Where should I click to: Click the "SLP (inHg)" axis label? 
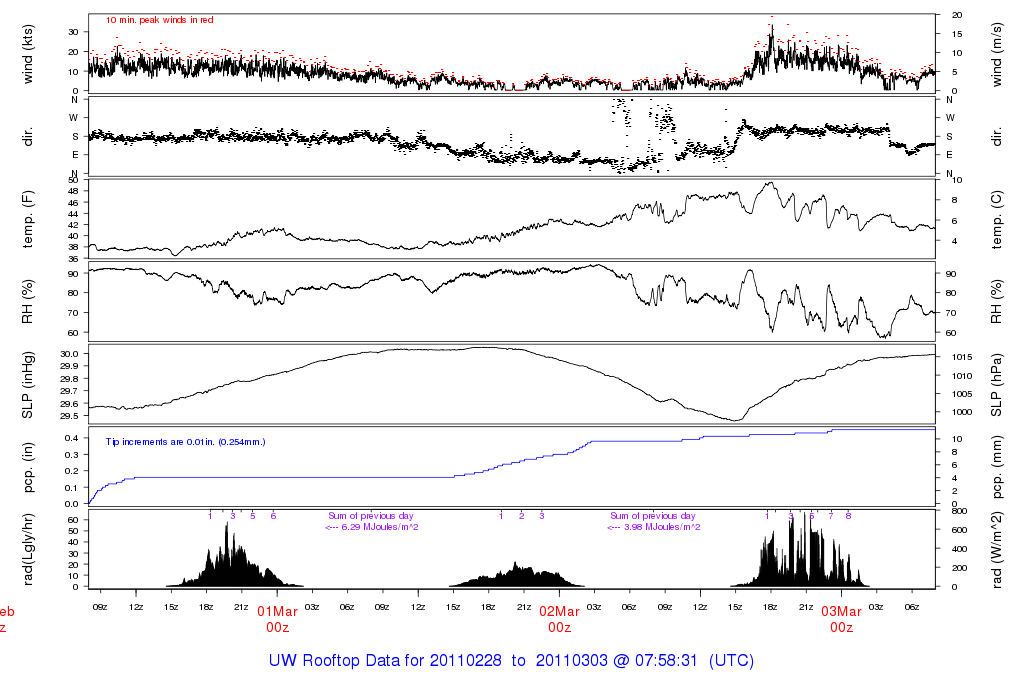coord(27,385)
